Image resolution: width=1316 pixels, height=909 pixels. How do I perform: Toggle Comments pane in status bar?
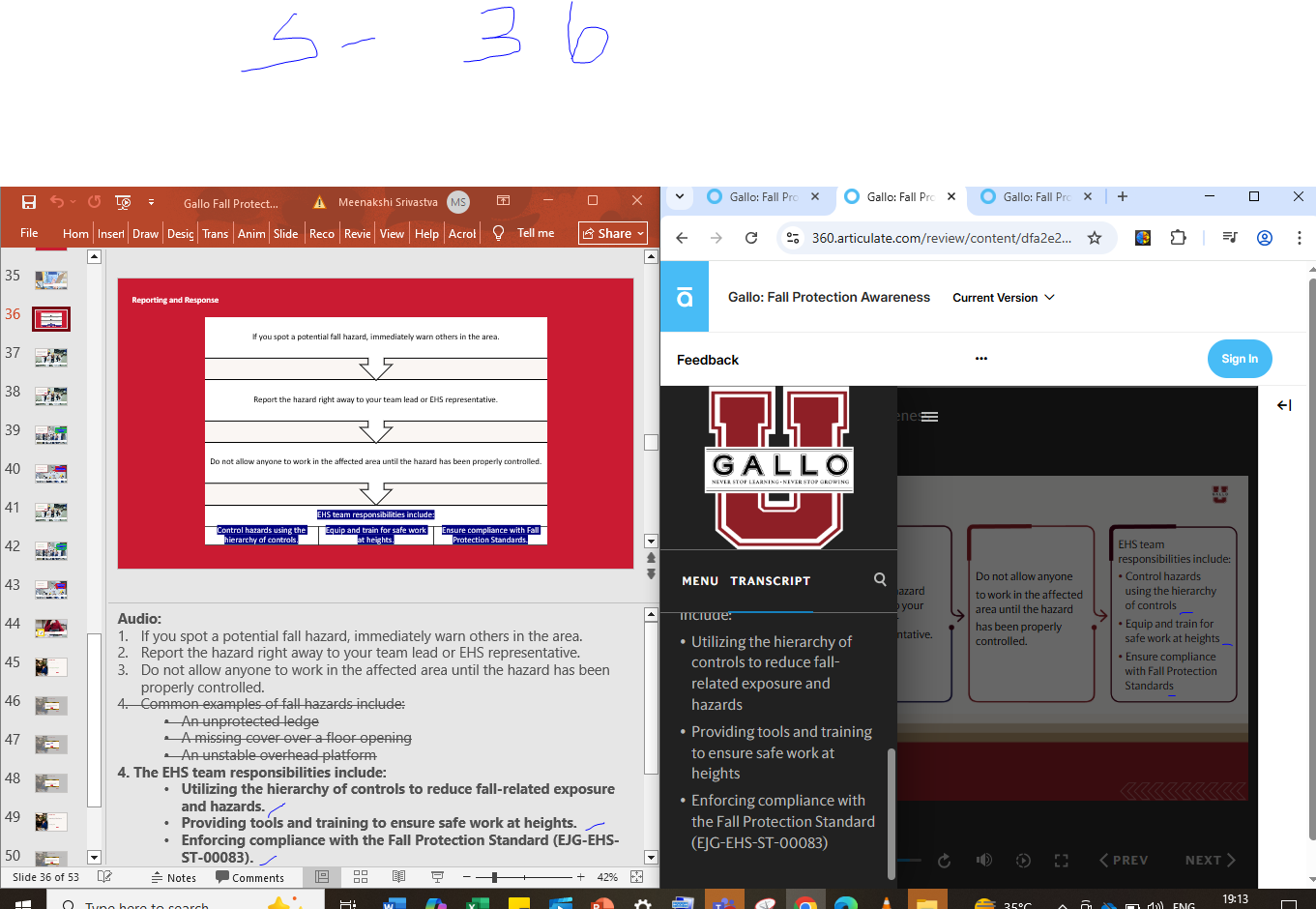pos(249,877)
